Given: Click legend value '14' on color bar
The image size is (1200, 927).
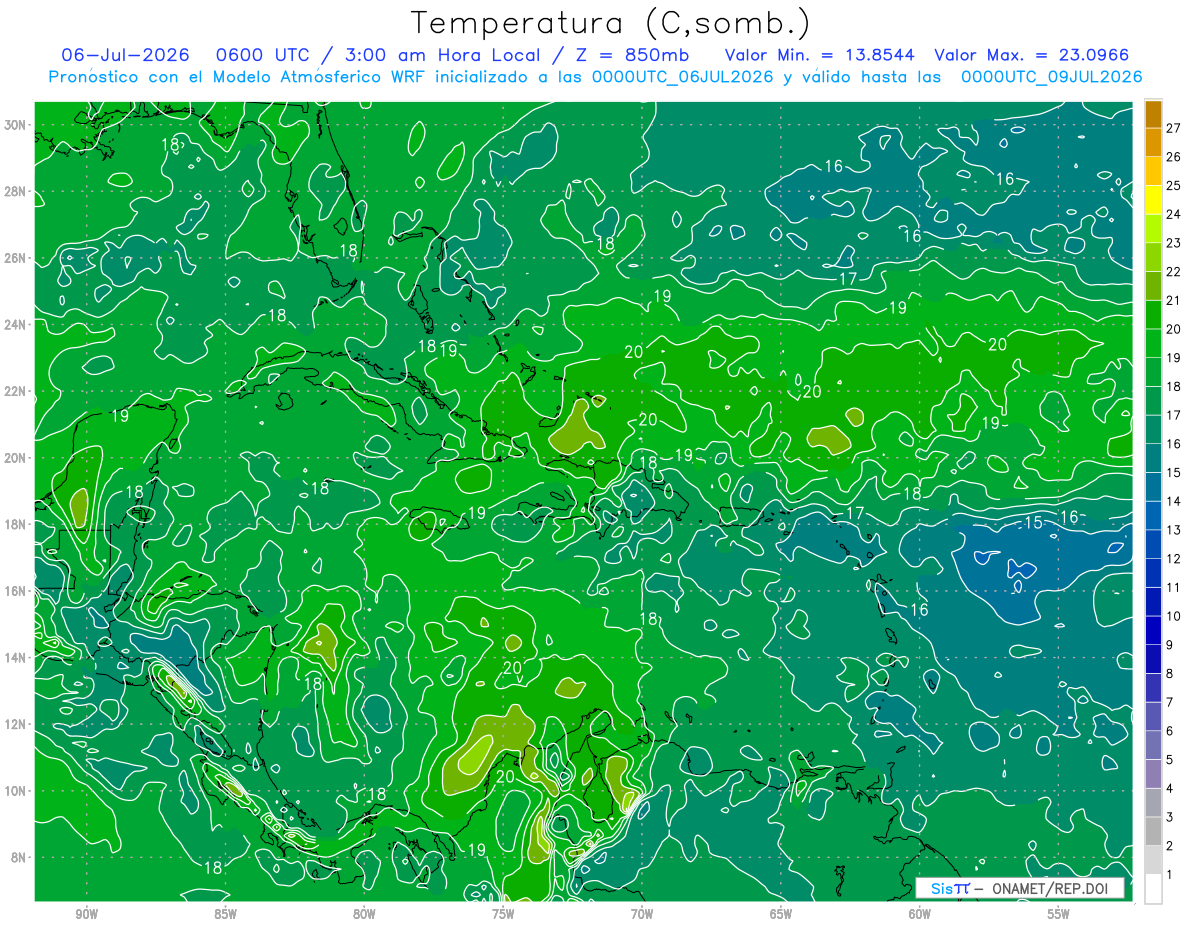Looking at the screenshot, I should pos(1173,501).
